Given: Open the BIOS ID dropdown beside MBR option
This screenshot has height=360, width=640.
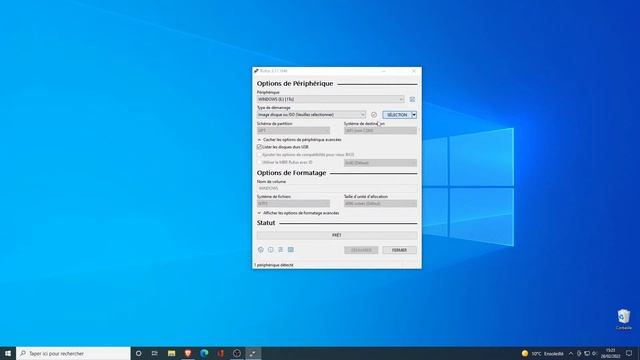Looking at the screenshot, I should (380, 163).
